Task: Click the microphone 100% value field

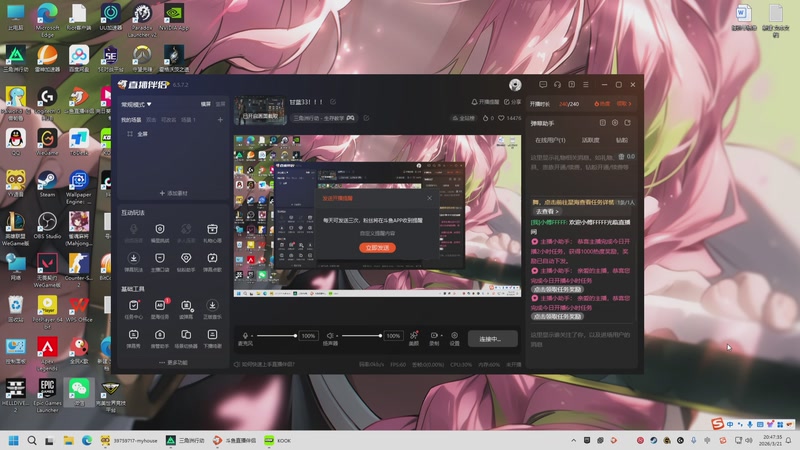Action: click(x=308, y=336)
